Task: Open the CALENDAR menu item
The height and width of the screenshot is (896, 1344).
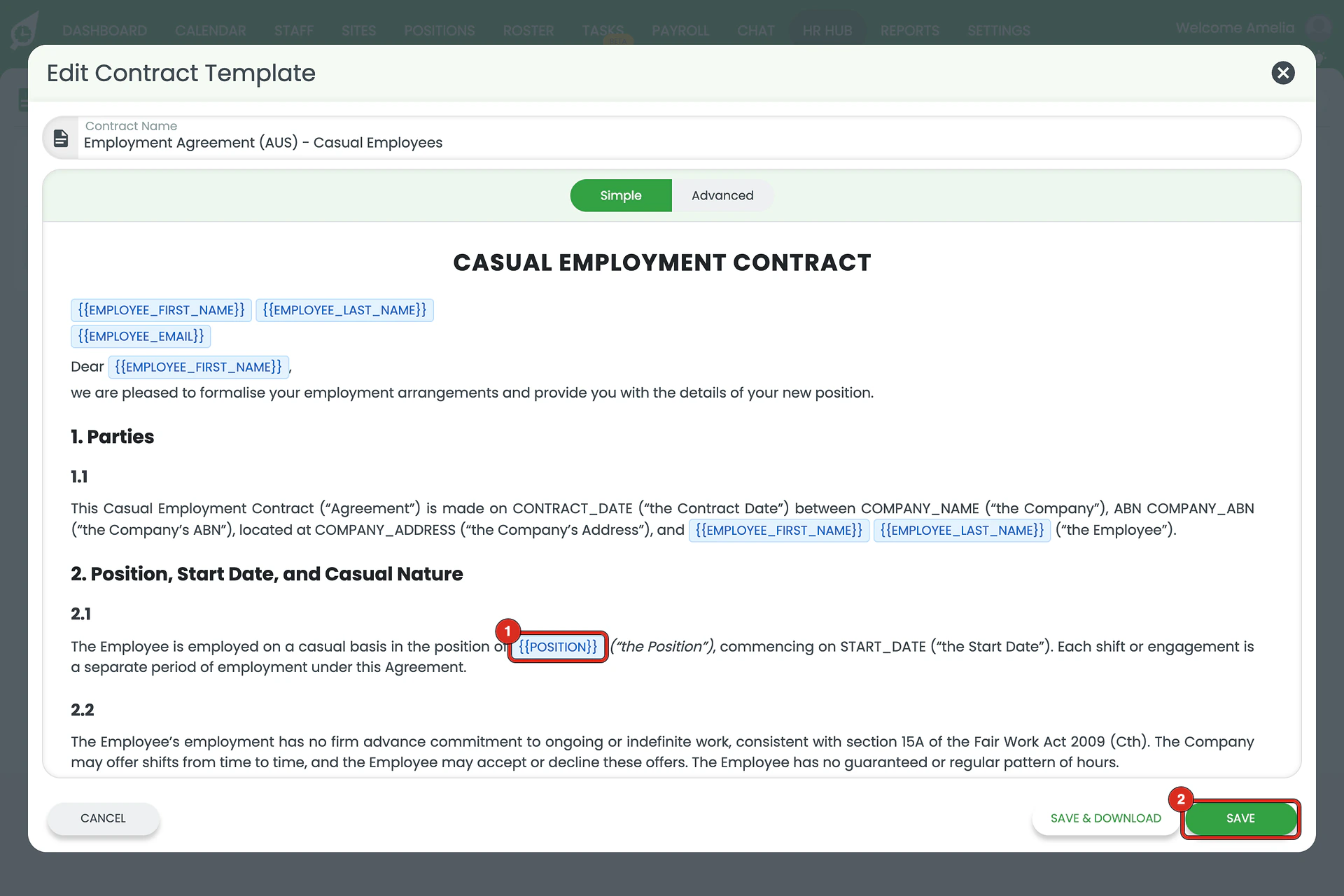Action: tap(211, 31)
